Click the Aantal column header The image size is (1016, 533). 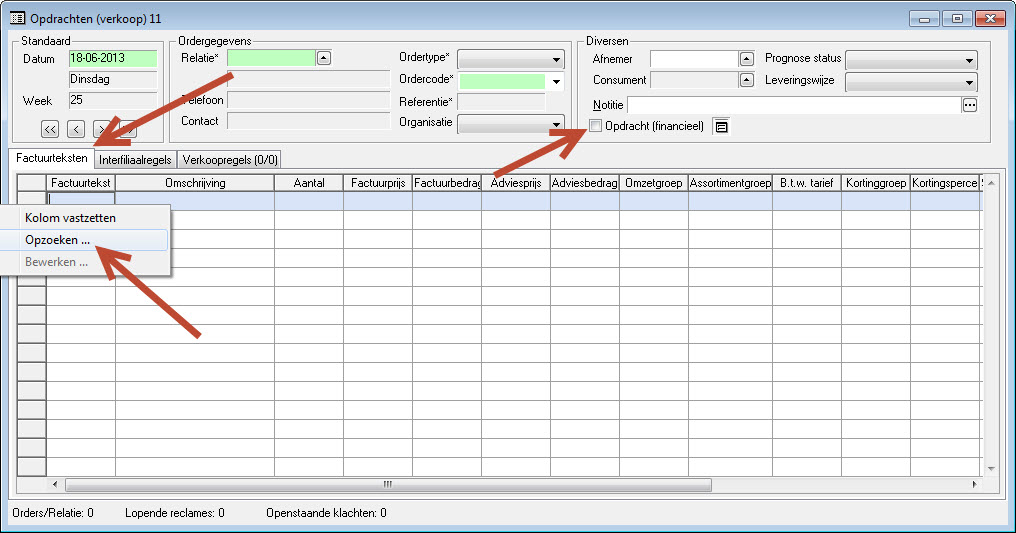[309, 183]
